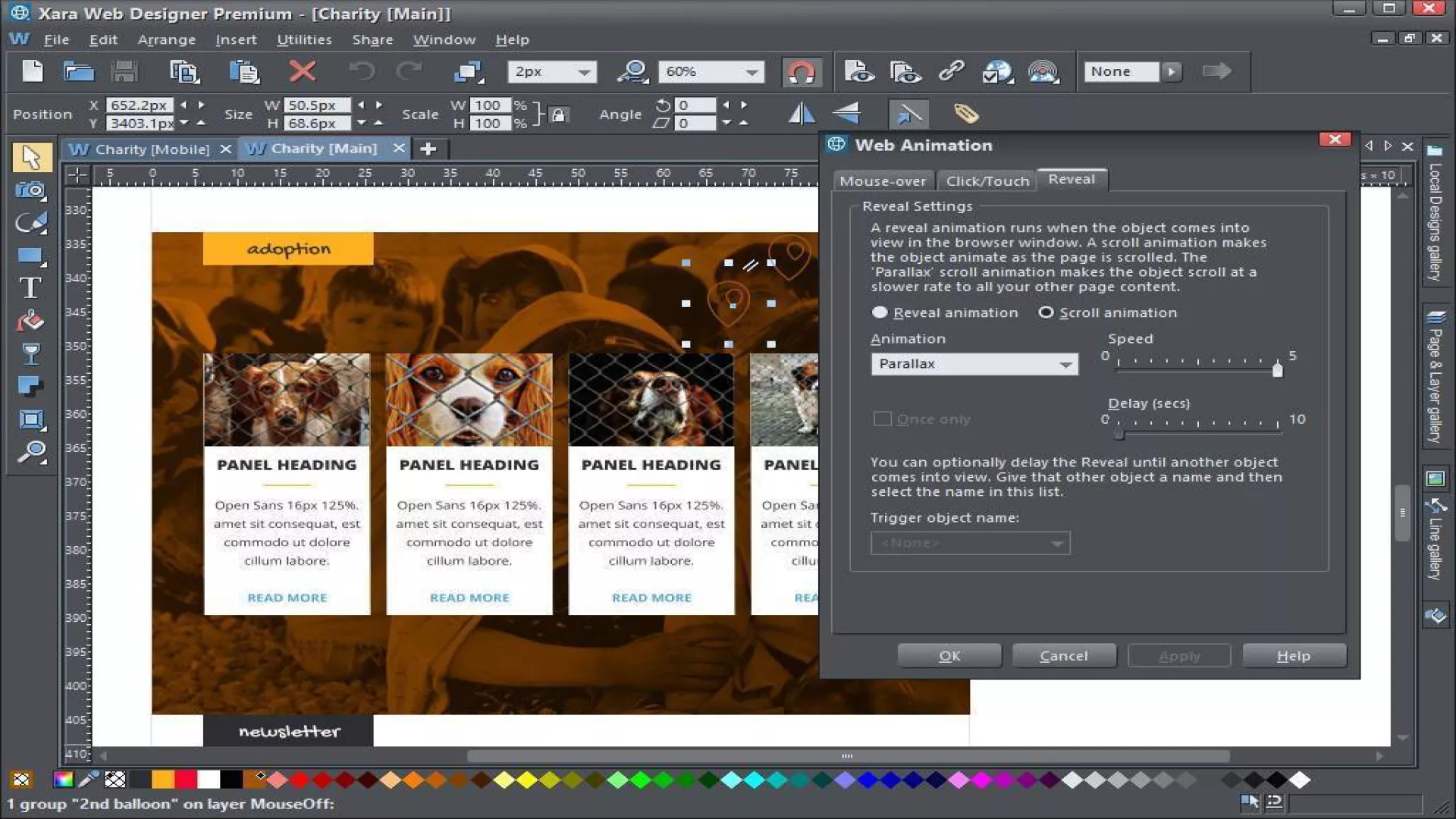Screen dimensions: 1456x819
Task: Switch to the Mouse-over tab
Action: point(882,181)
